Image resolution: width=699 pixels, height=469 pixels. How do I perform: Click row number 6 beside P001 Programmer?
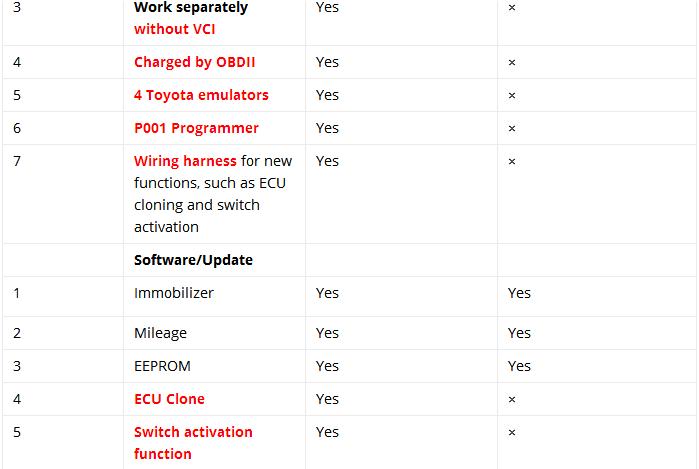[x=18, y=128]
